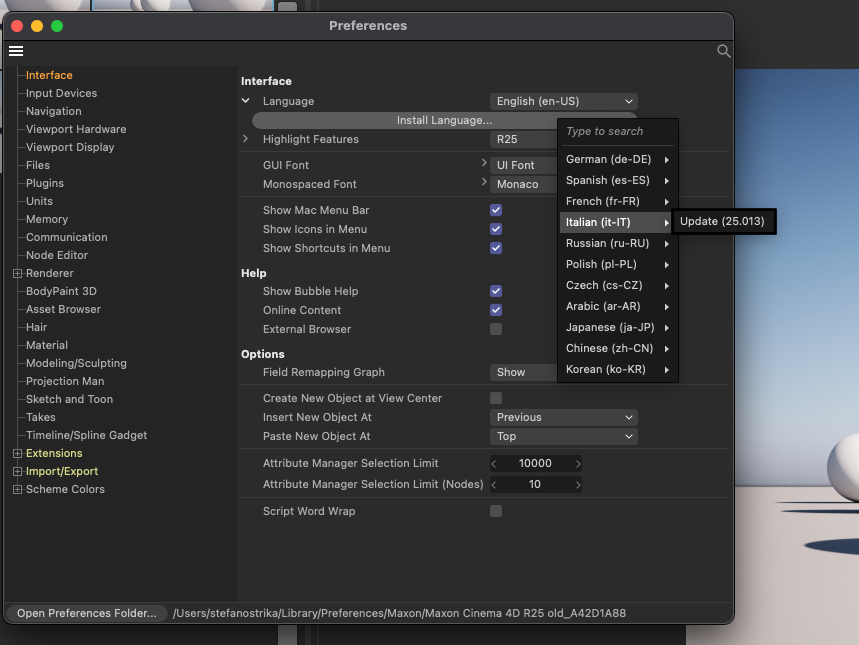Toggle Show Mac Menu Bar checkbox

[496, 210]
